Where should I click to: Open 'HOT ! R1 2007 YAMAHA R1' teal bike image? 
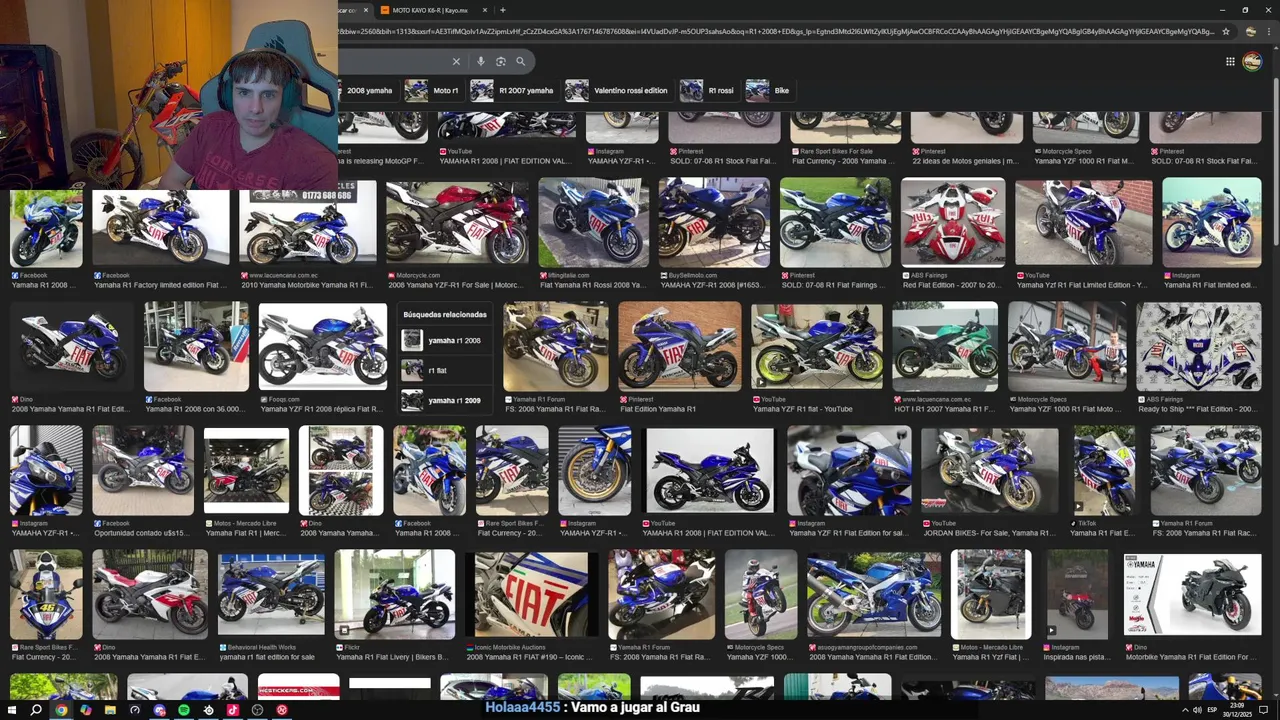click(x=945, y=346)
